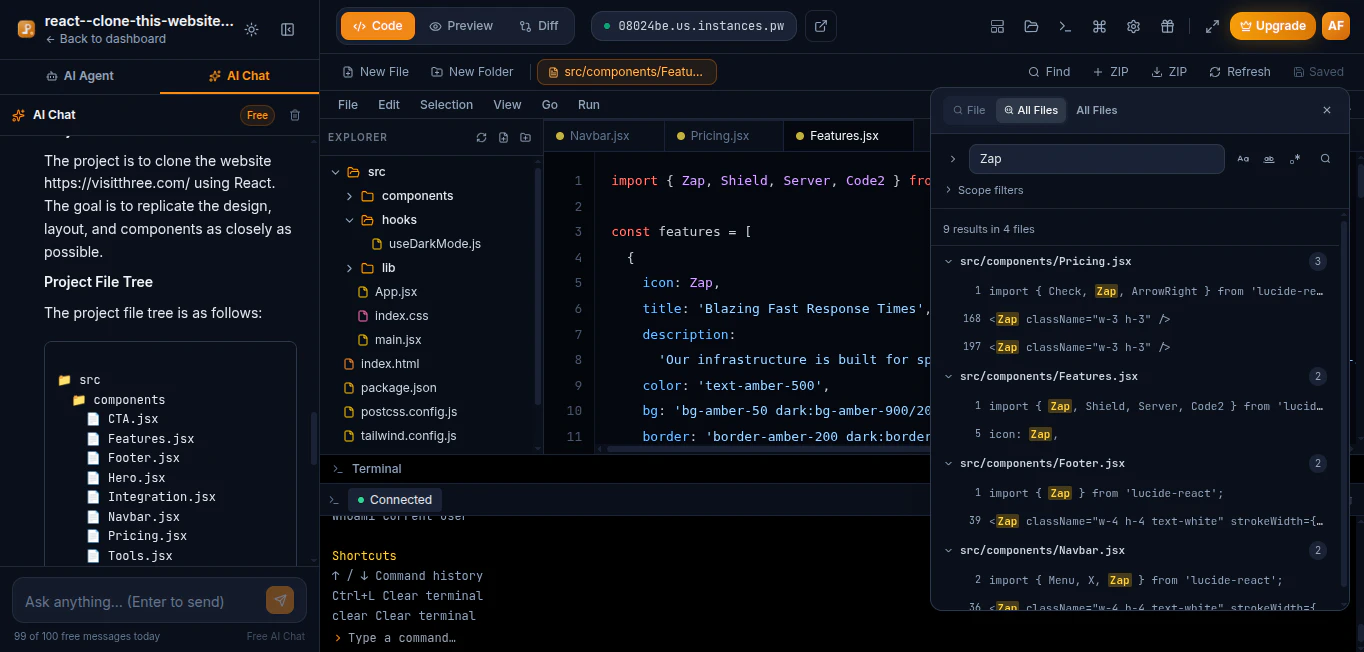Click the Zap search input field
Viewport: 1364px width, 652px height.
[1095, 159]
